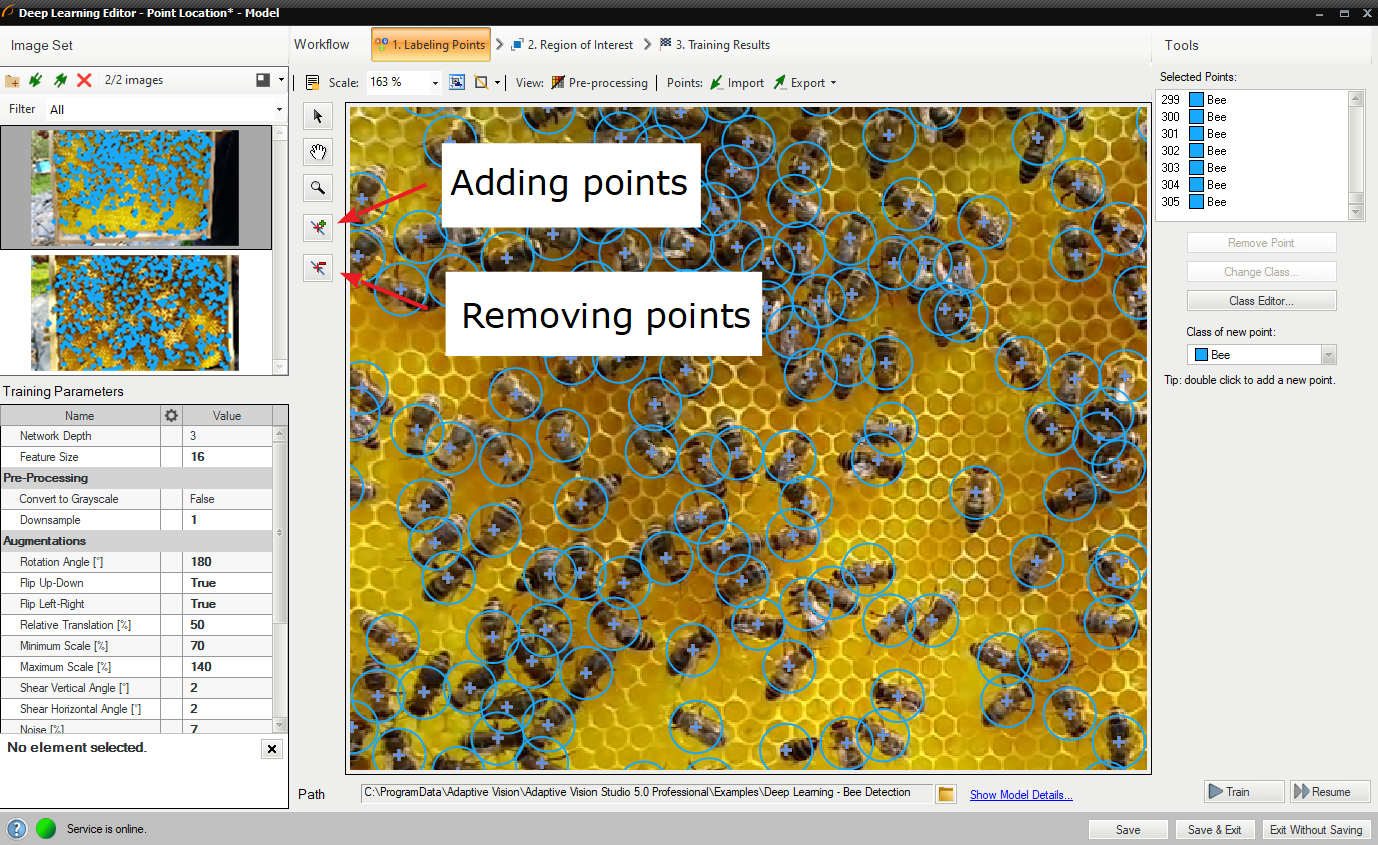This screenshot has width=1378, height=845.
Task: Delete image using red X icon
Action: click(84, 80)
